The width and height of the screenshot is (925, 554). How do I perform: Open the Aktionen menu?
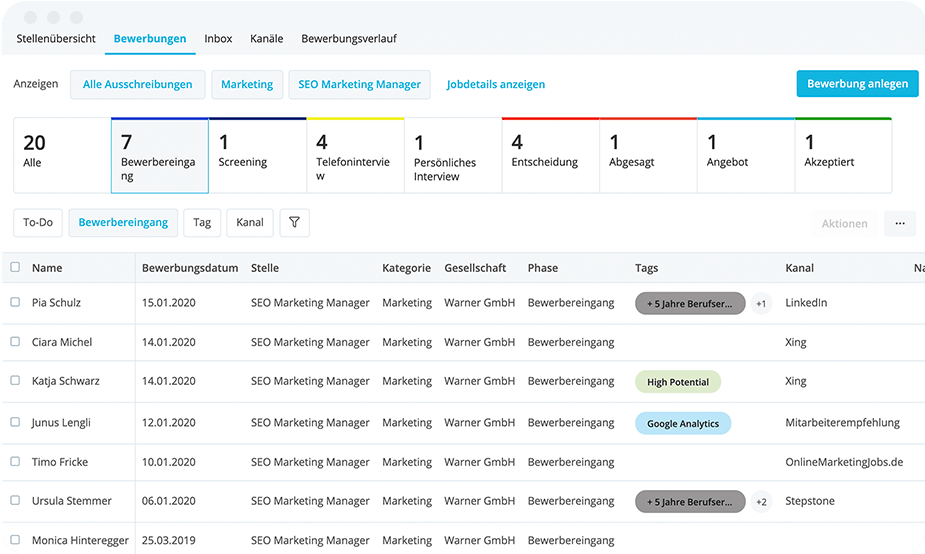845,224
